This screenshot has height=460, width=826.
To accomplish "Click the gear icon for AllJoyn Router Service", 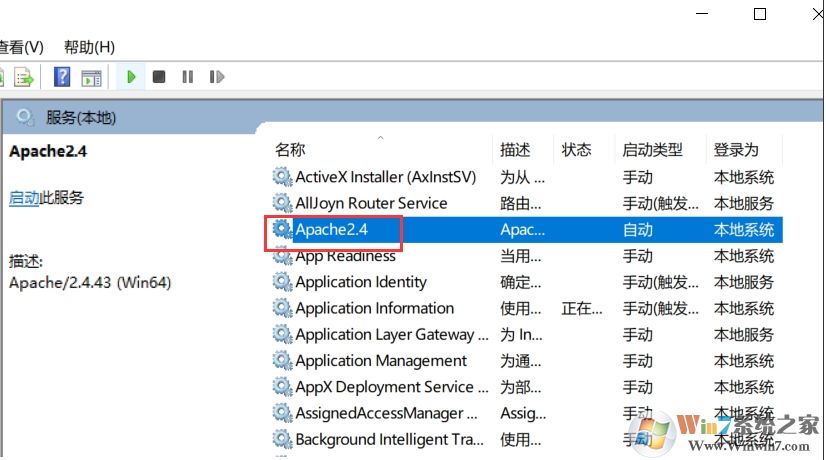I will [282, 203].
